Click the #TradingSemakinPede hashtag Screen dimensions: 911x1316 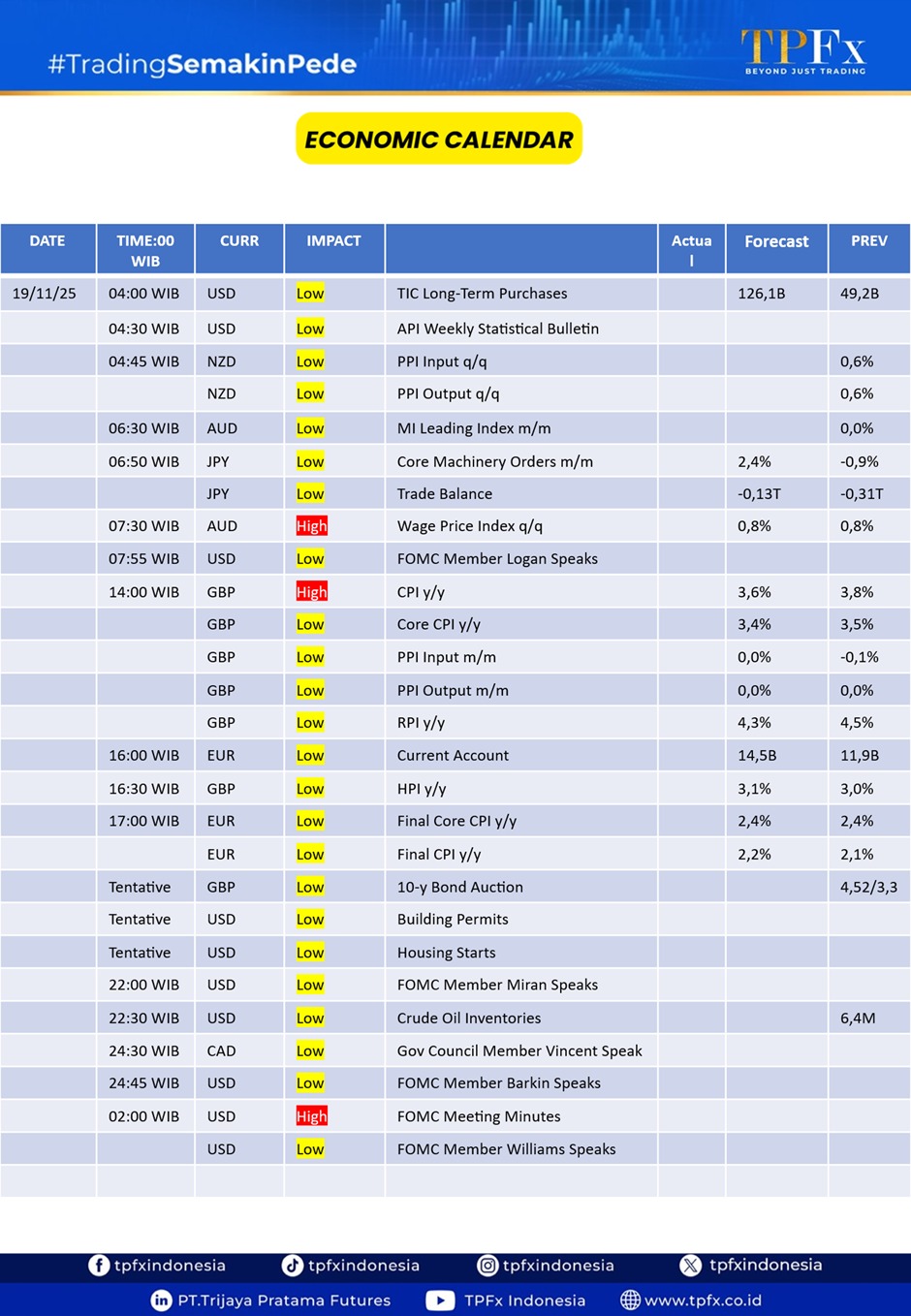click(x=203, y=64)
